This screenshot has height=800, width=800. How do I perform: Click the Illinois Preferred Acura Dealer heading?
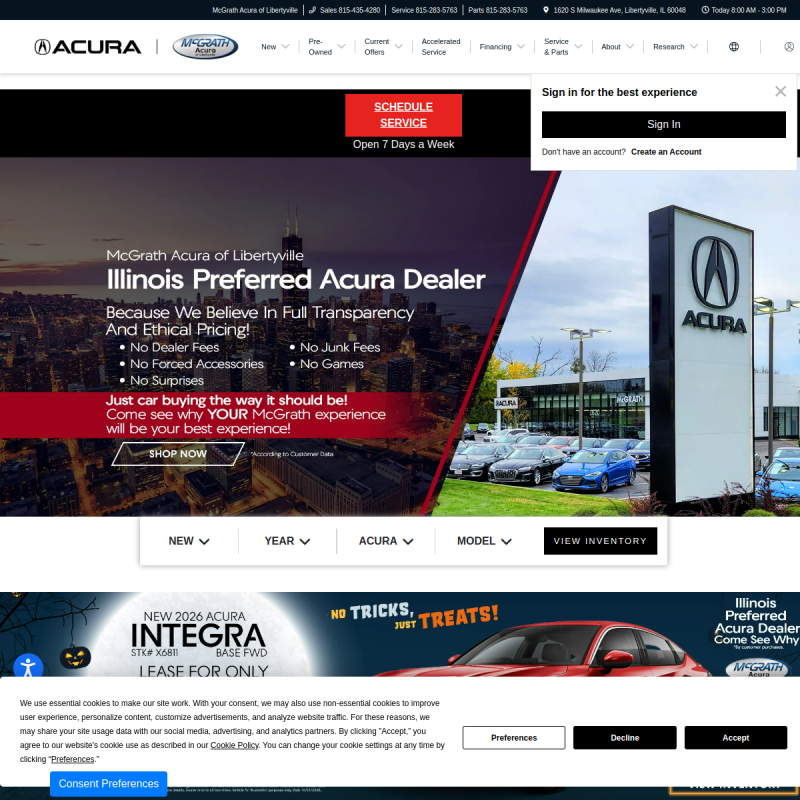295,279
